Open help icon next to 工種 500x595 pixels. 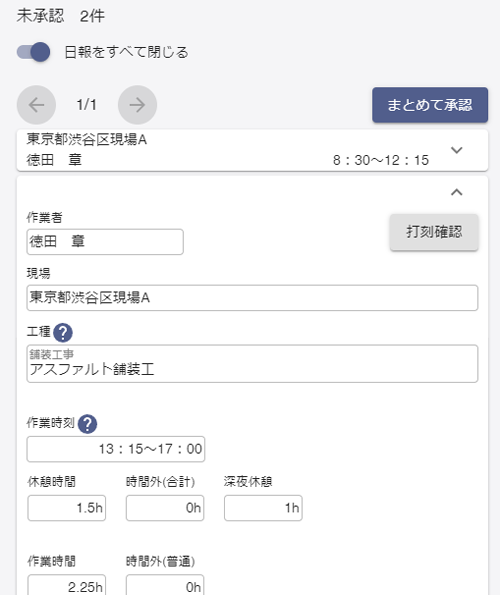[x=63, y=333]
